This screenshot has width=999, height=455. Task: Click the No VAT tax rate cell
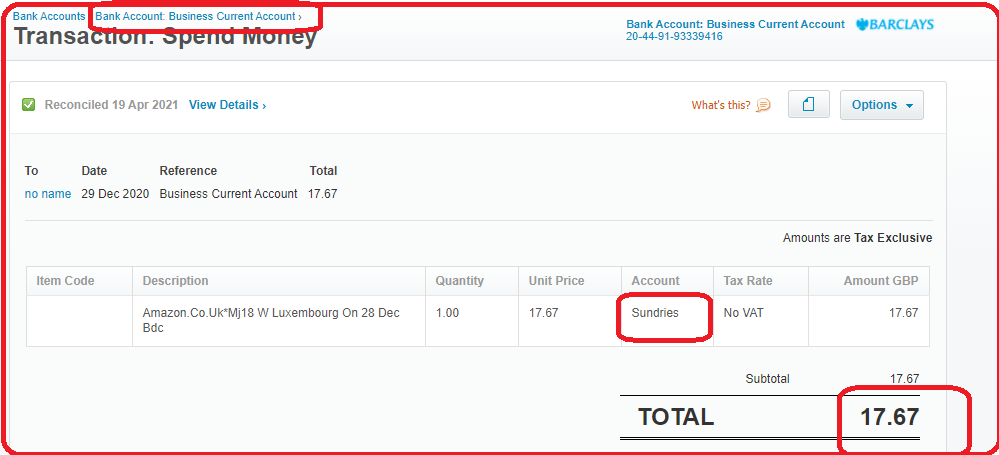click(761, 321)
